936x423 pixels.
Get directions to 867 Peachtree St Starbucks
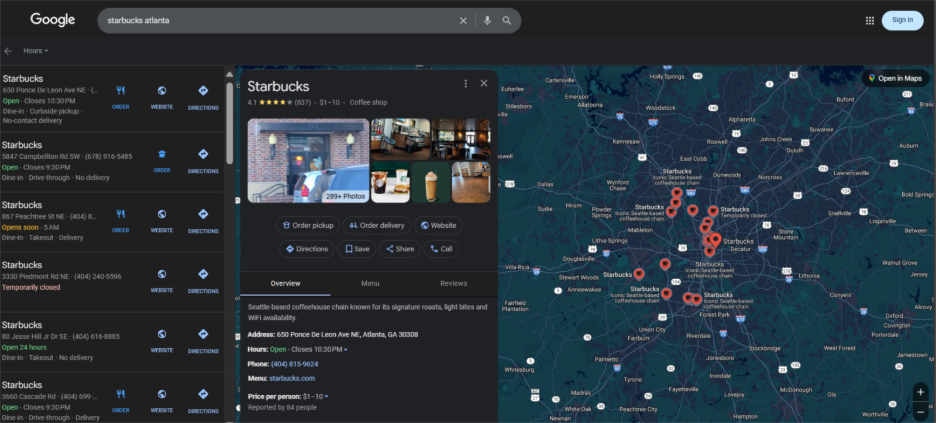click(x=203, y=221)
